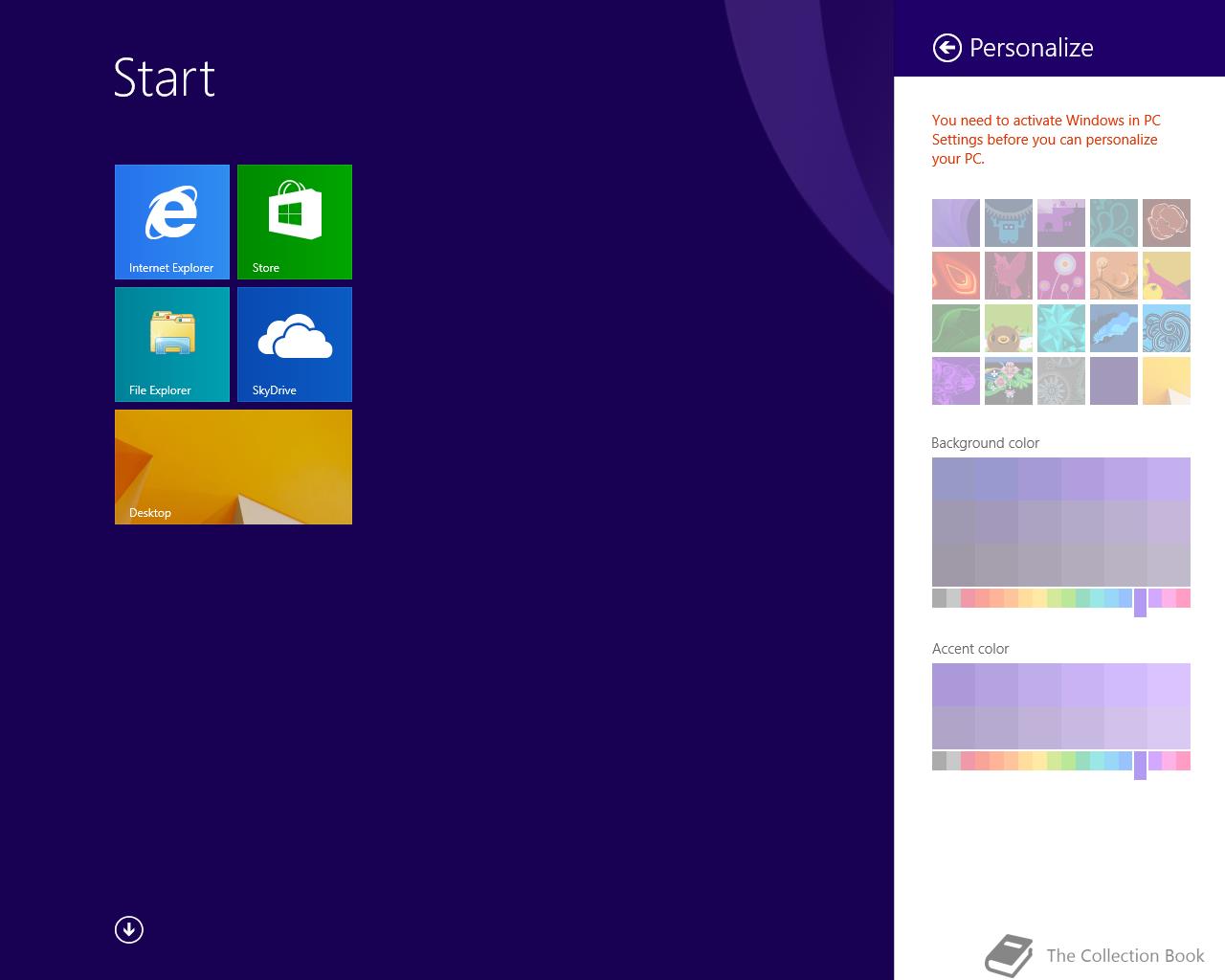Viewport: 1225px width, 980px height.
Task: Choose the pink dandelion flowers pattern
Action: [x=1061, y=276]
